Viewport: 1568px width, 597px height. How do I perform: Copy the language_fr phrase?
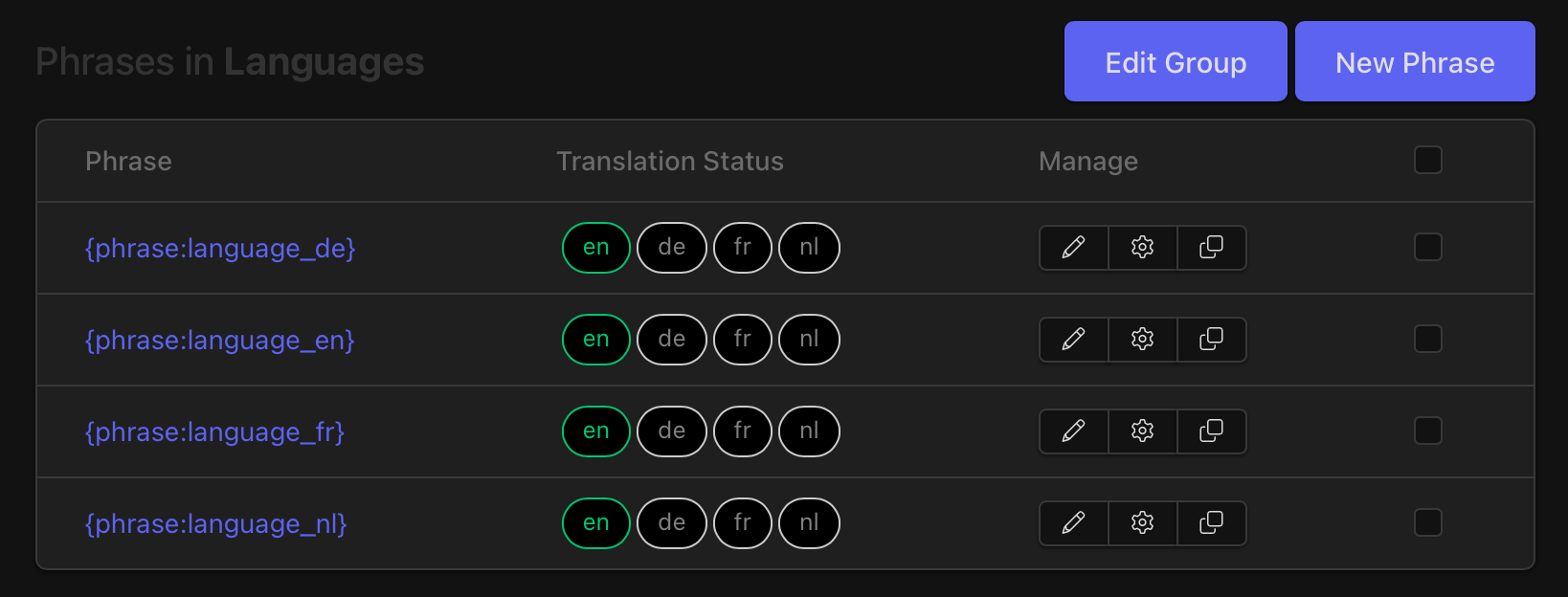[1212, 431]
